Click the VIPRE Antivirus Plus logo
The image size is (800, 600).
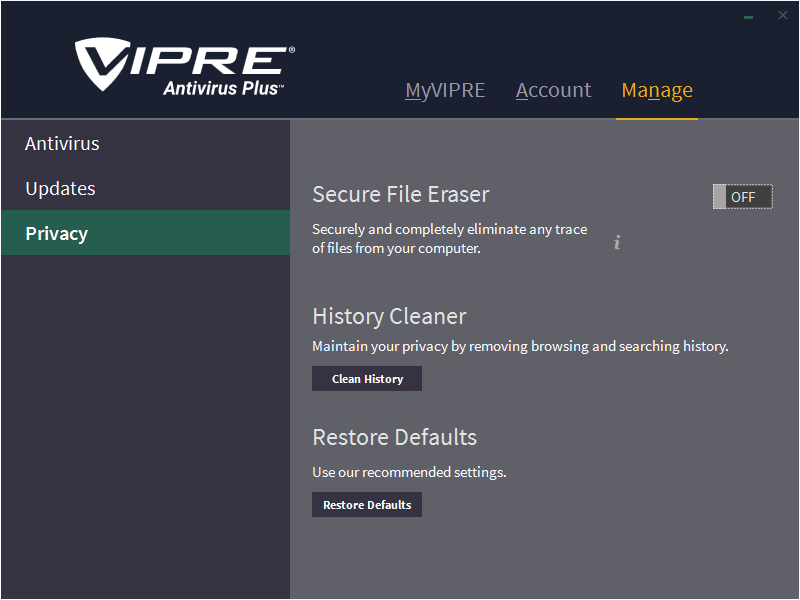(x=185, y=66)
